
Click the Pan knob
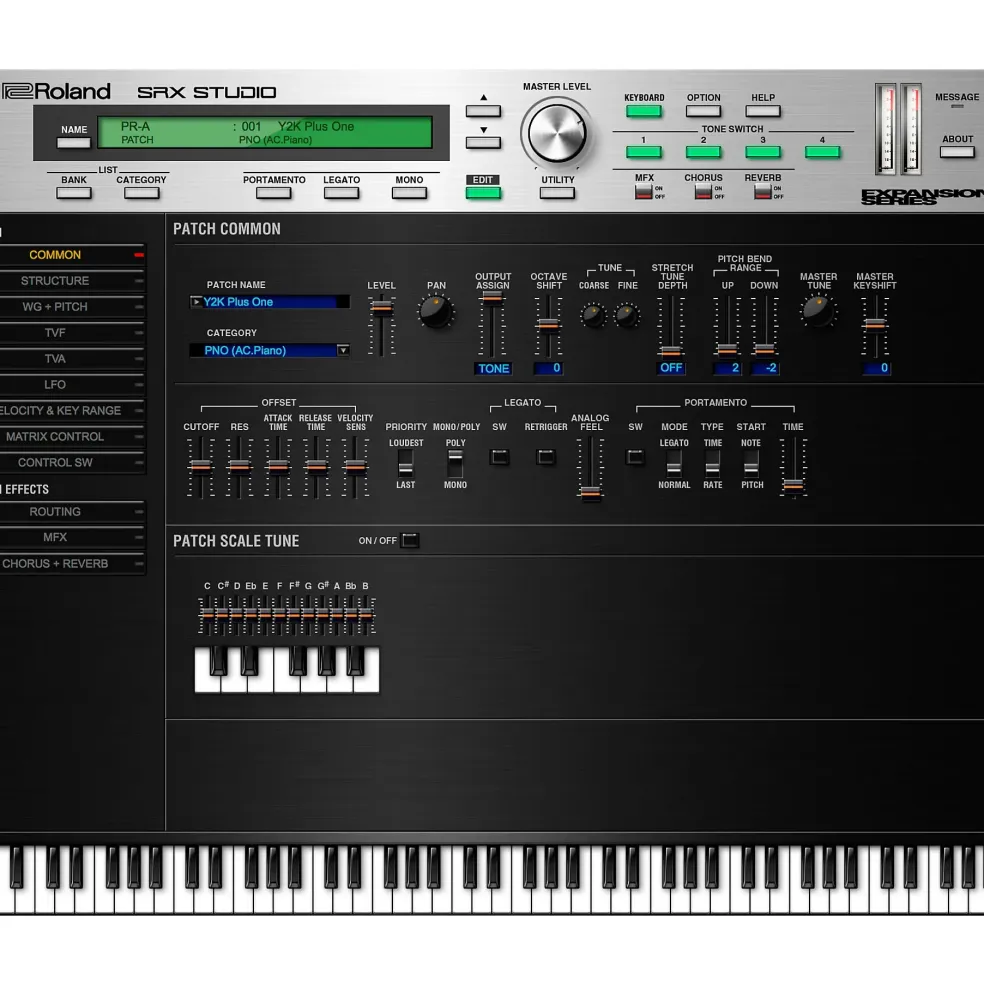(436, 312)
